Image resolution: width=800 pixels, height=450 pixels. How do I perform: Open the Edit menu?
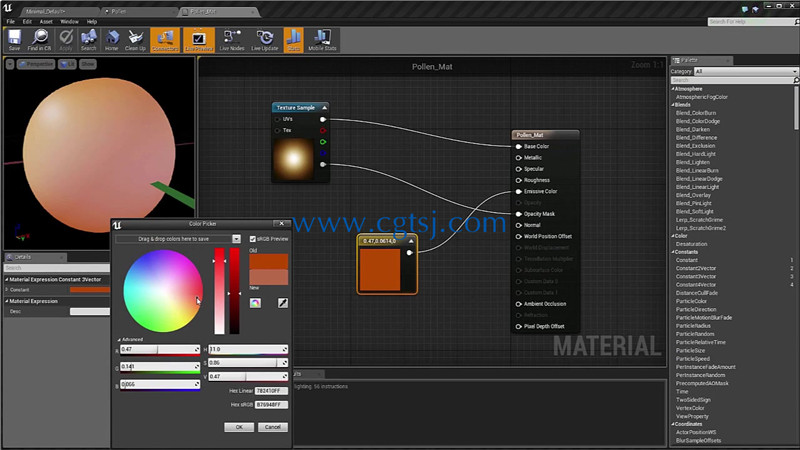pyautogui.click(x=27, y=21)
